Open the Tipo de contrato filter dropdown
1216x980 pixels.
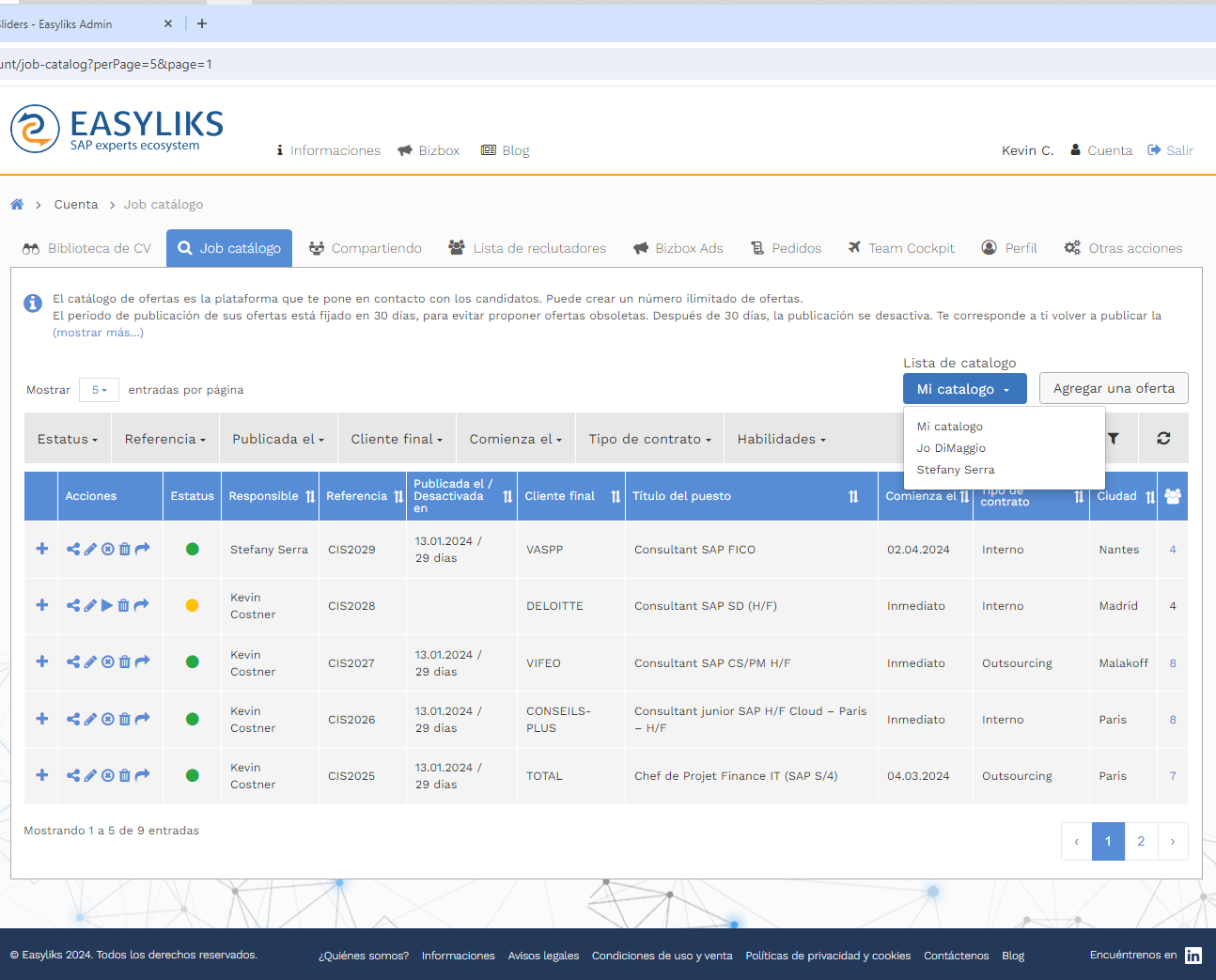(649, 440)
